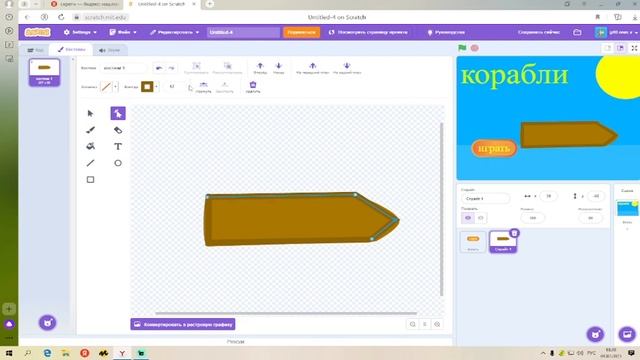
Task: Click the sprite x position field
Action: pyautogui.click(x=549, y=196)
